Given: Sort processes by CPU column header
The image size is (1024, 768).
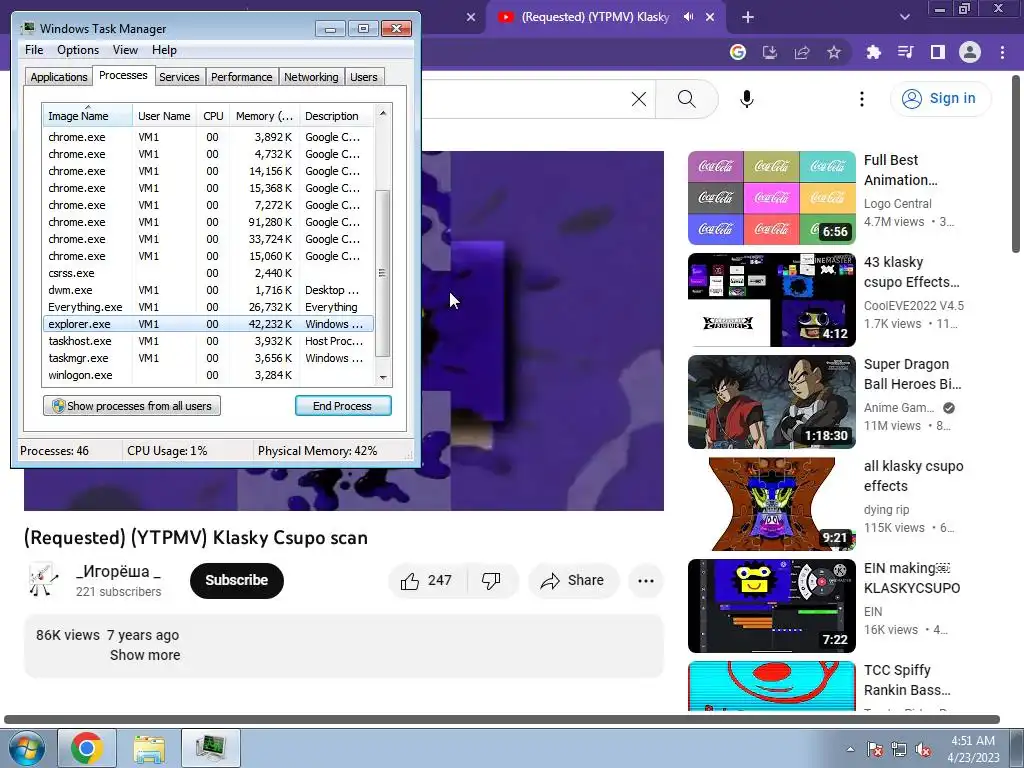Looking at the screenshot, I should [213, 116].
